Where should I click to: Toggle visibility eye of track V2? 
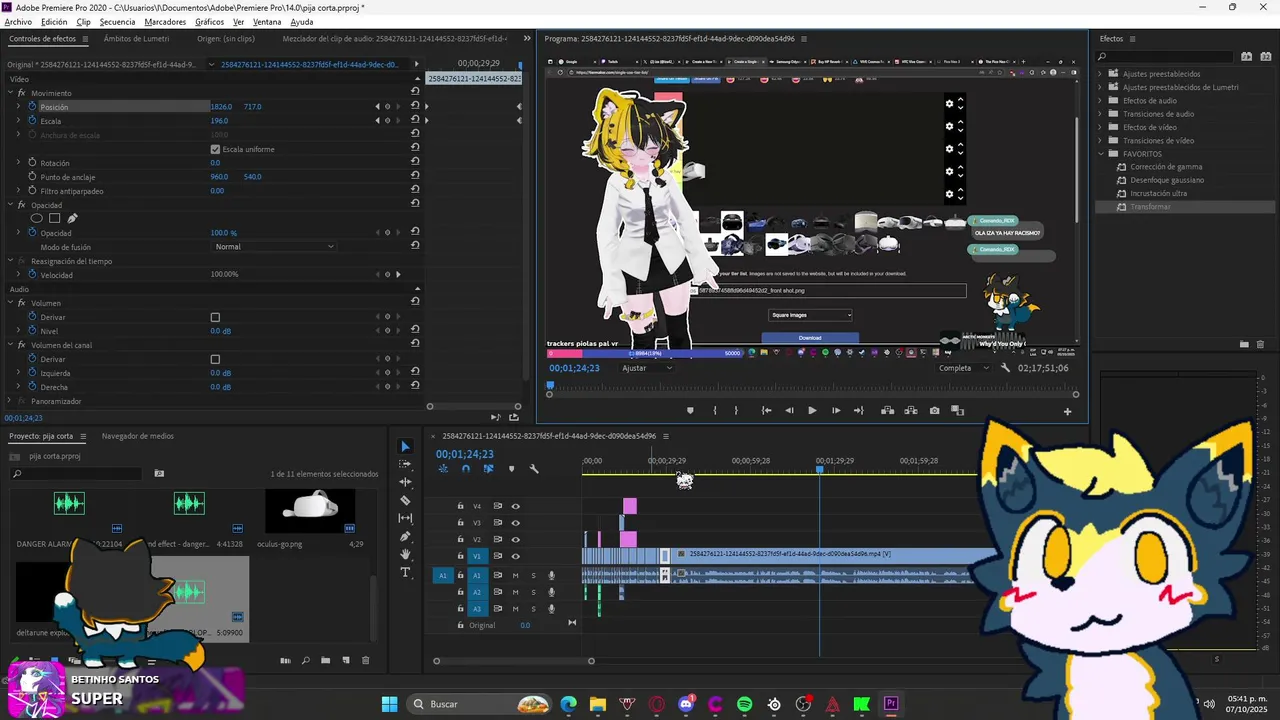coord(516,540)
